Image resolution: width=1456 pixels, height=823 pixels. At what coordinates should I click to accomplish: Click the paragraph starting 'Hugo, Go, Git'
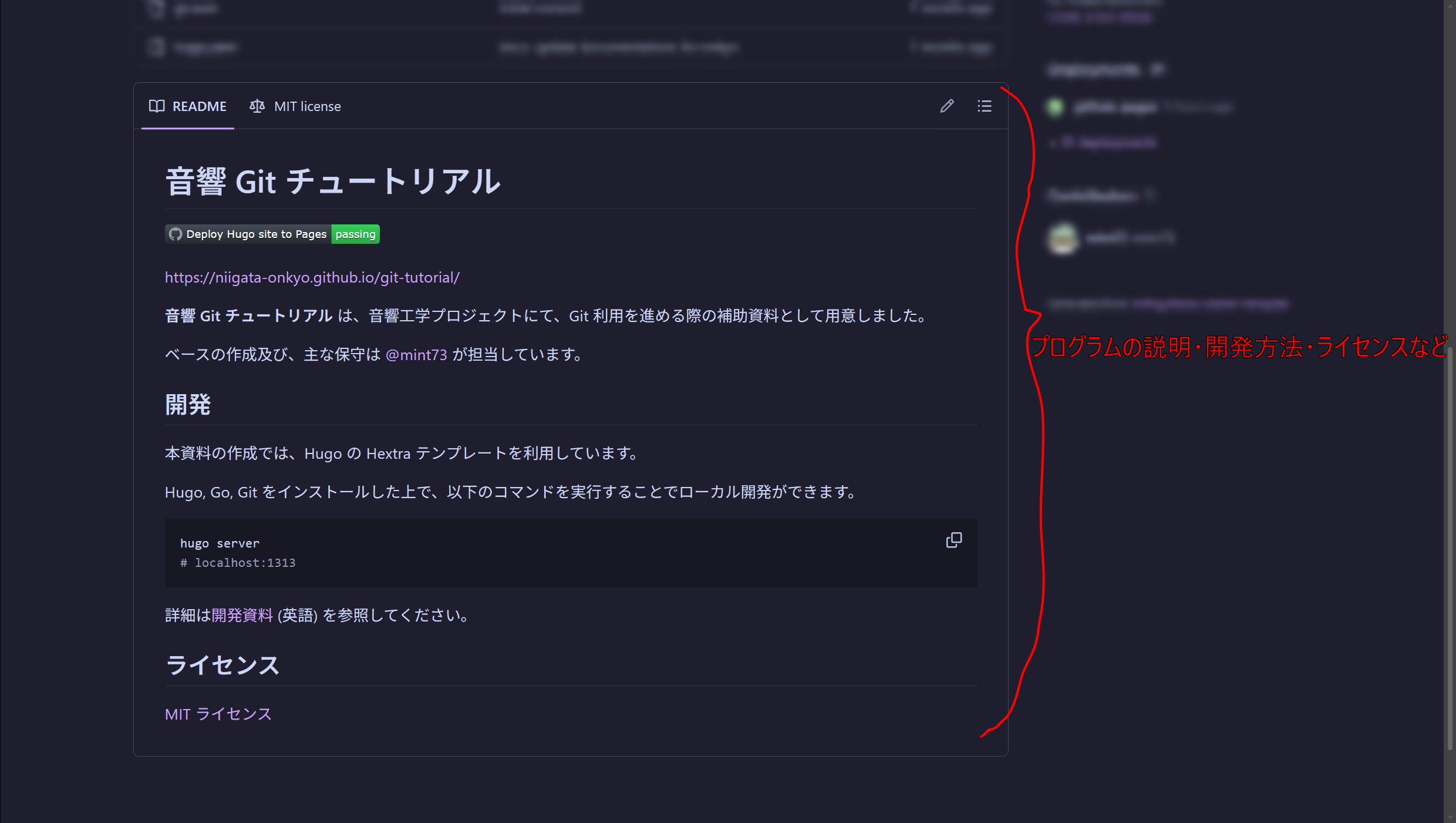pos(510,492)
